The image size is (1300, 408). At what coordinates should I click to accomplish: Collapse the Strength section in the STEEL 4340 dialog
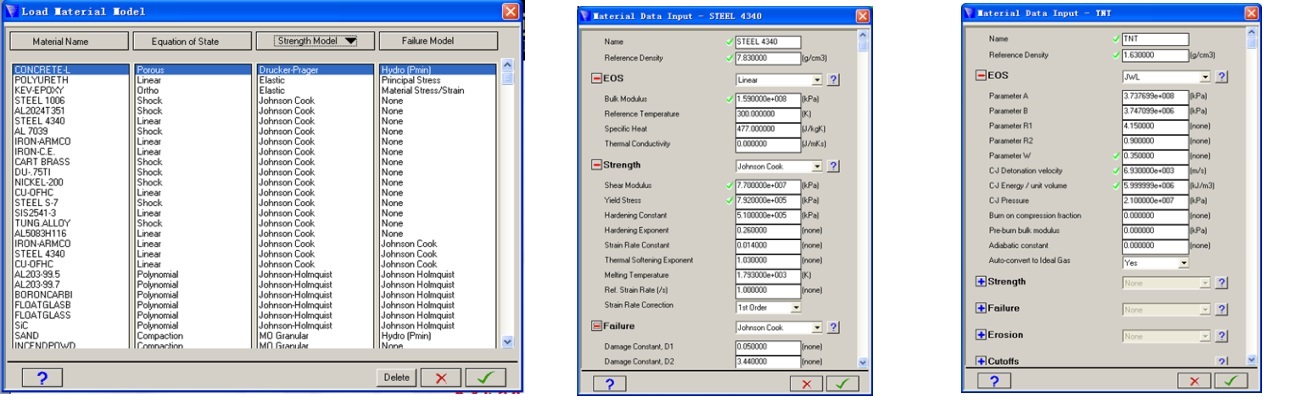(x=597, y=165)
